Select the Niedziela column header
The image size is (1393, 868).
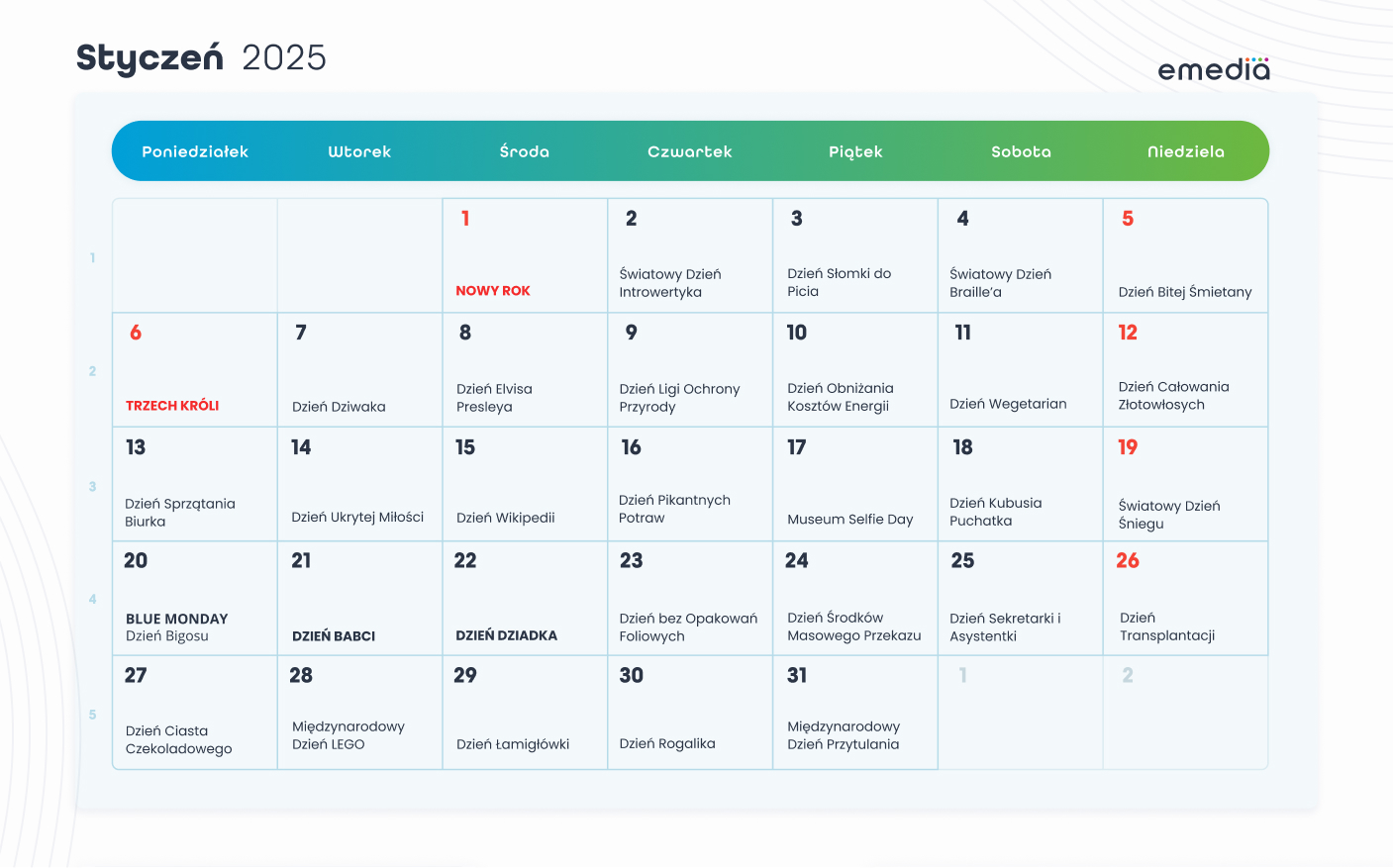coord(1185,151)
